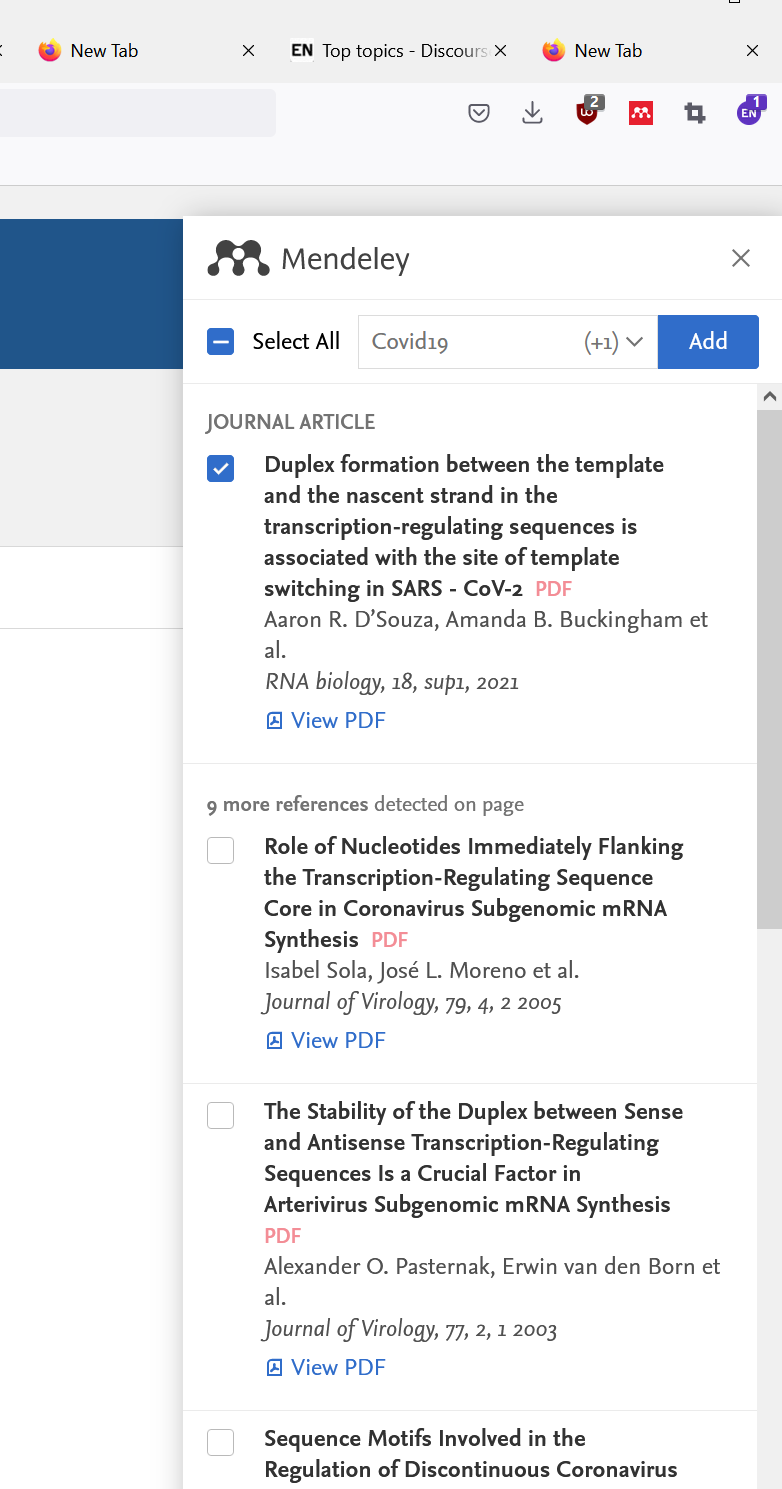
Task: Click the Mendeley panel scrollbar thumb
Action: (769, 668)
